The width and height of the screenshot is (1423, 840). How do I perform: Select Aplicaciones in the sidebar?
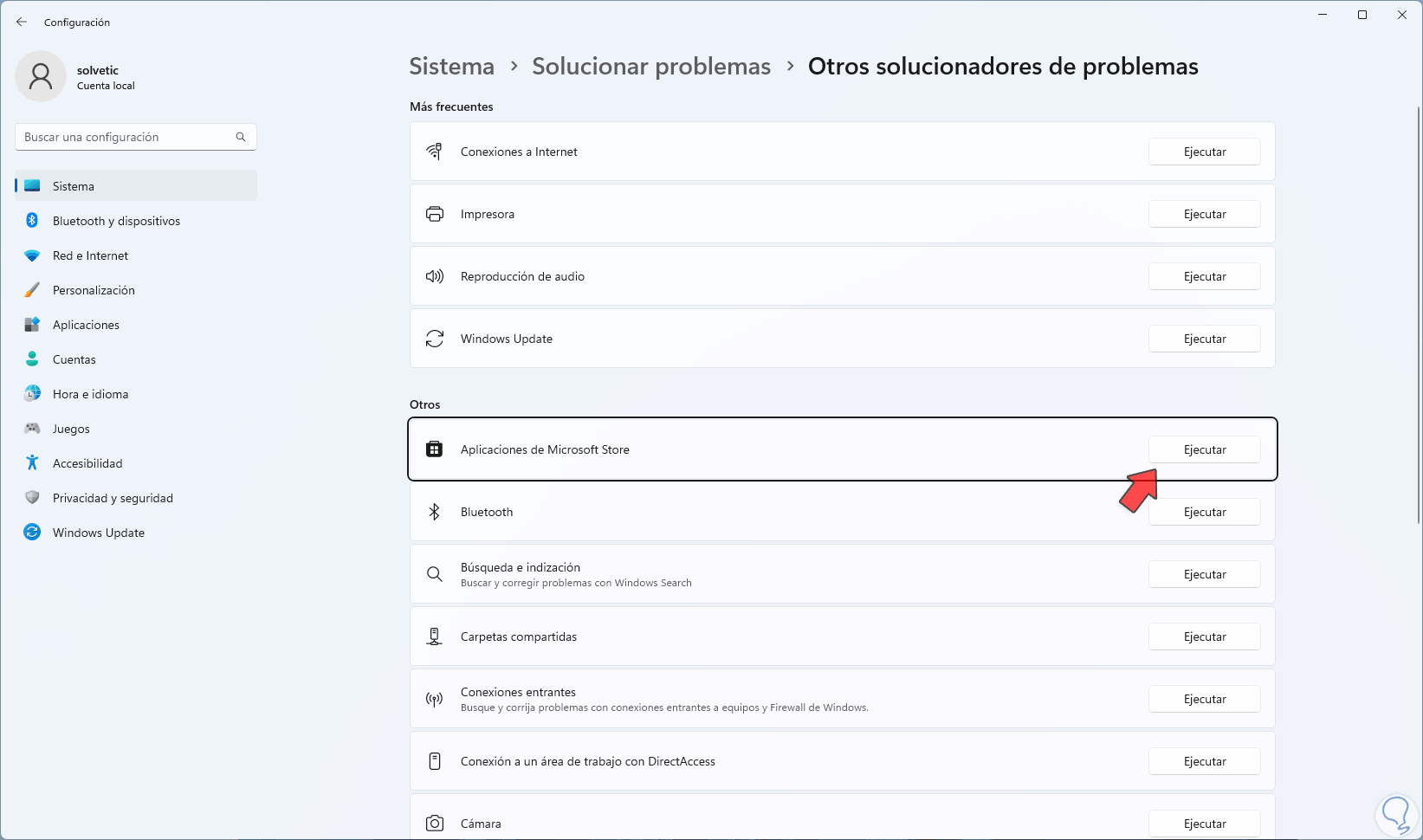tap(86, 325)
